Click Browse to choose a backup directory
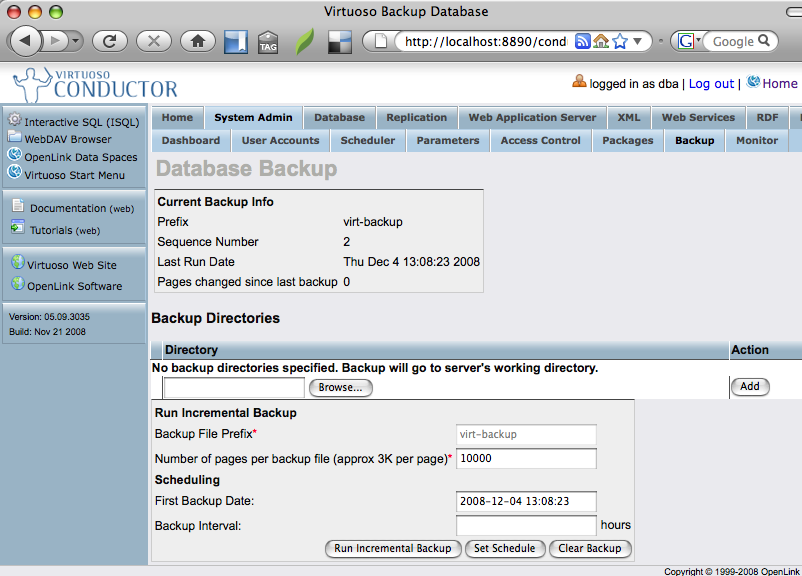The image size is (802, 576). 340,387
